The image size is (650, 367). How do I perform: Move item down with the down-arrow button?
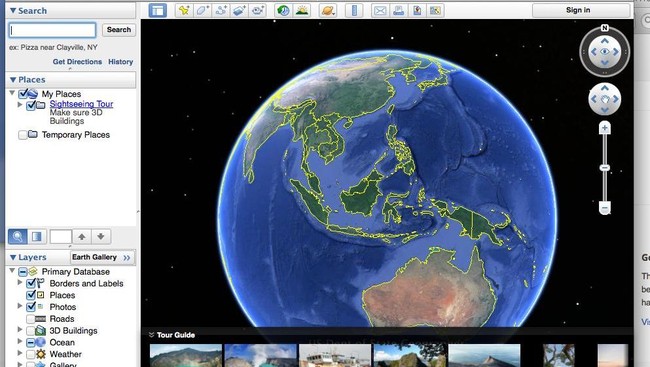coord(101,236)
